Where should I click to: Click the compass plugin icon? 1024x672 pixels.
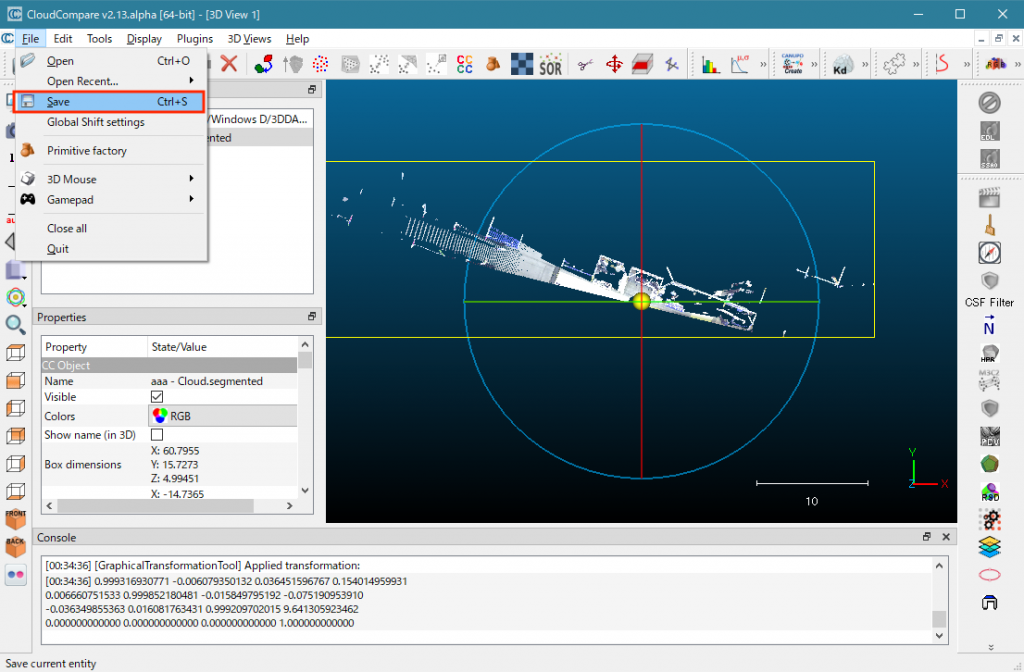point(989,253)
